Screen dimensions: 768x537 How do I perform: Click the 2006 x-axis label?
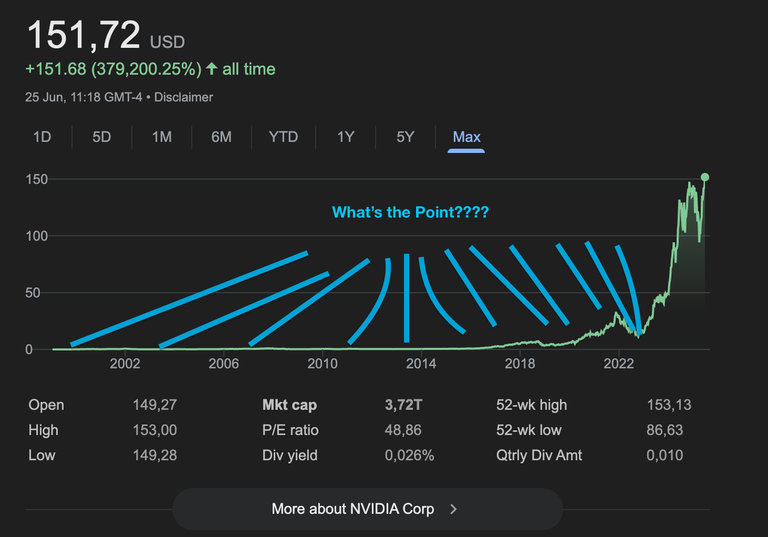[223, 364]
